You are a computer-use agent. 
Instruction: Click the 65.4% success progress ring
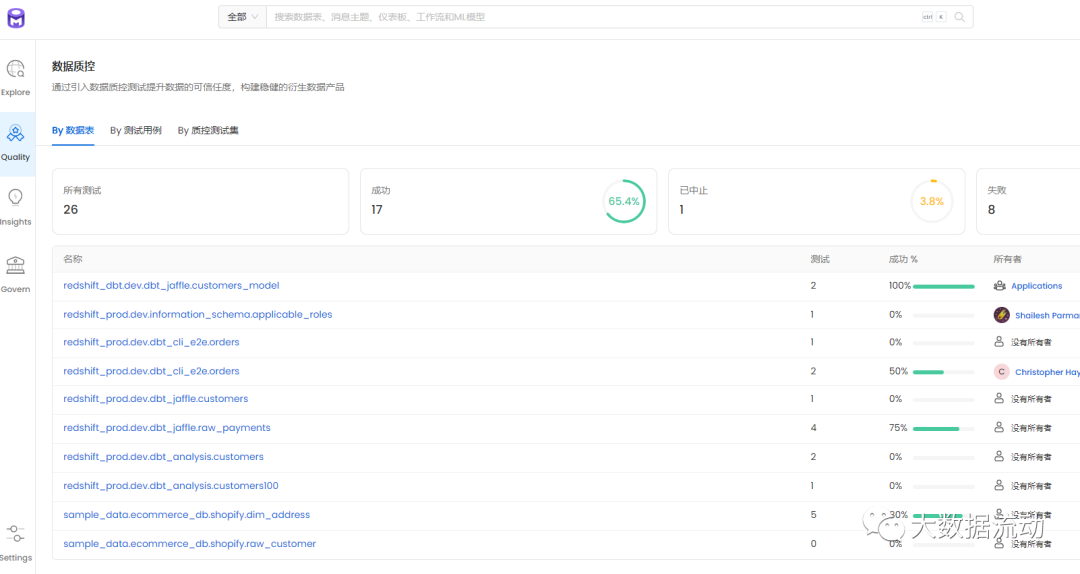tap(624, 201)
